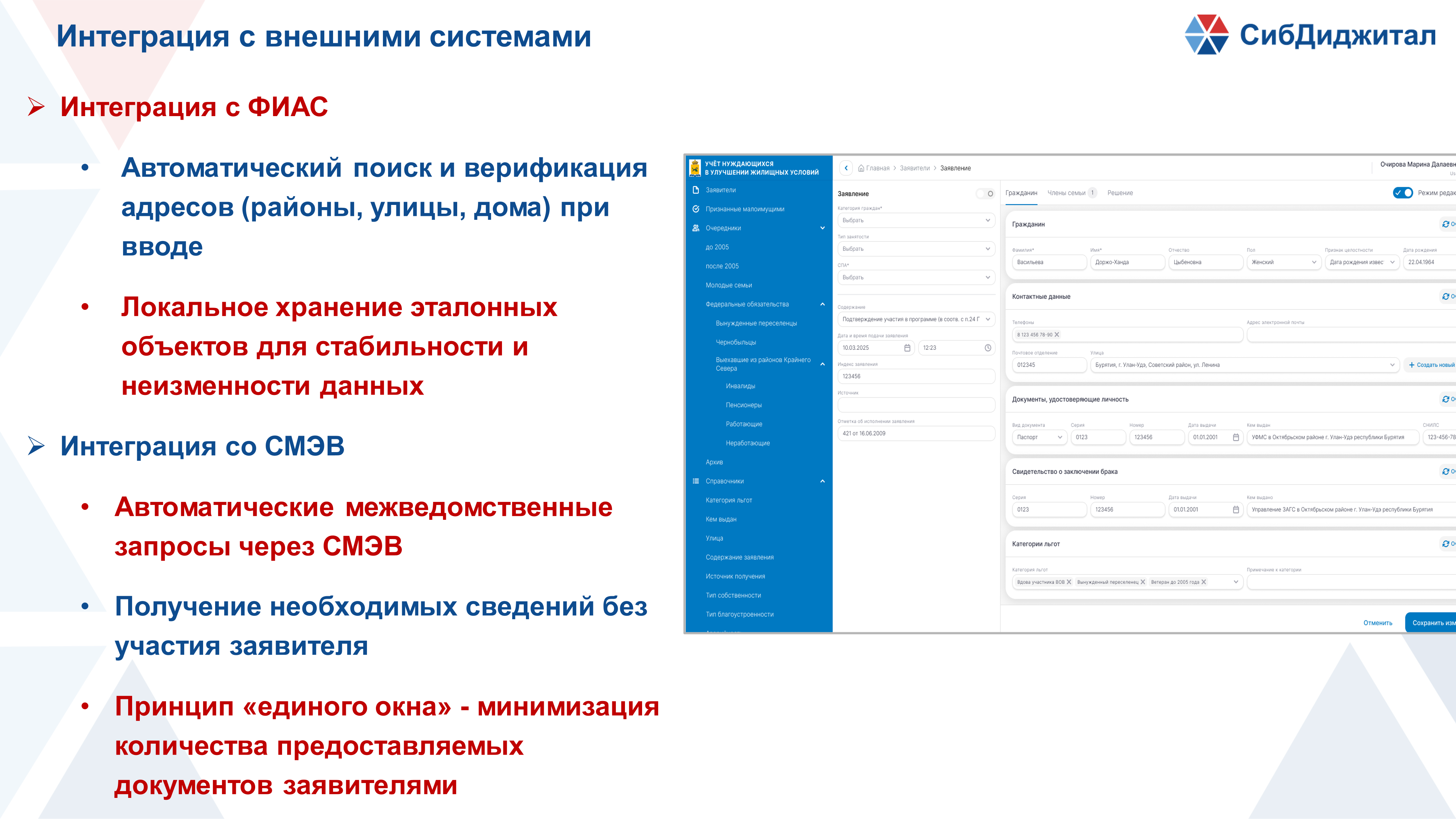Click the refresh icon in Контактные данные

coord(1445,296)
